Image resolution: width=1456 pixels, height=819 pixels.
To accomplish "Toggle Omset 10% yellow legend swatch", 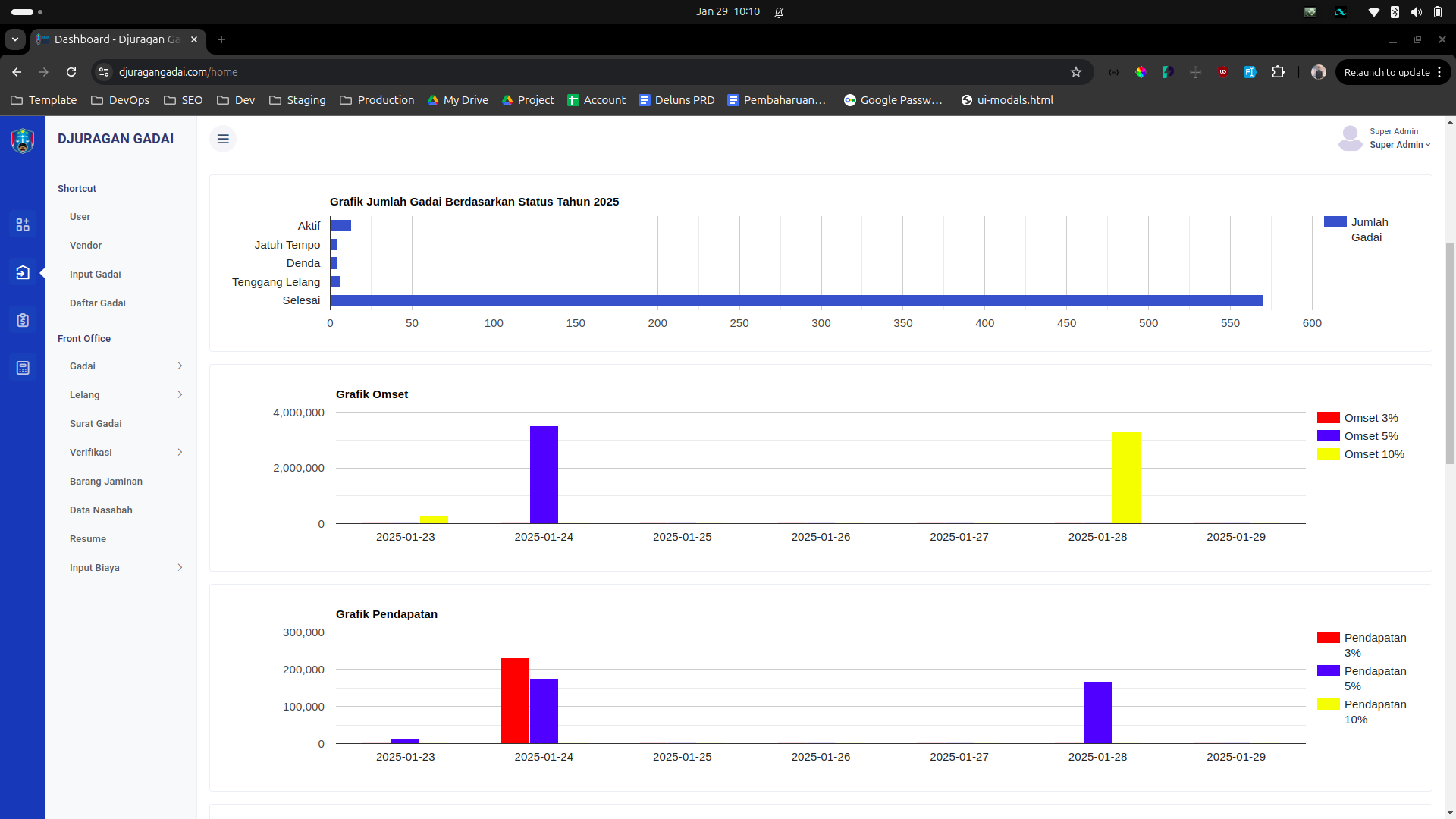I will pos(1328,454).
